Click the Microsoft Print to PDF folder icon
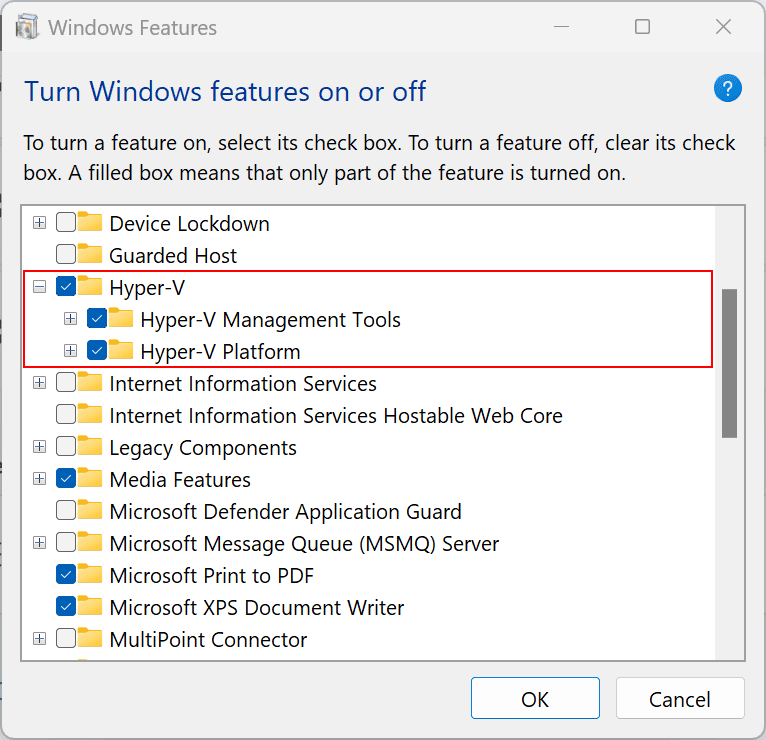Screen dimensions: 766x740 pos(91,575)
